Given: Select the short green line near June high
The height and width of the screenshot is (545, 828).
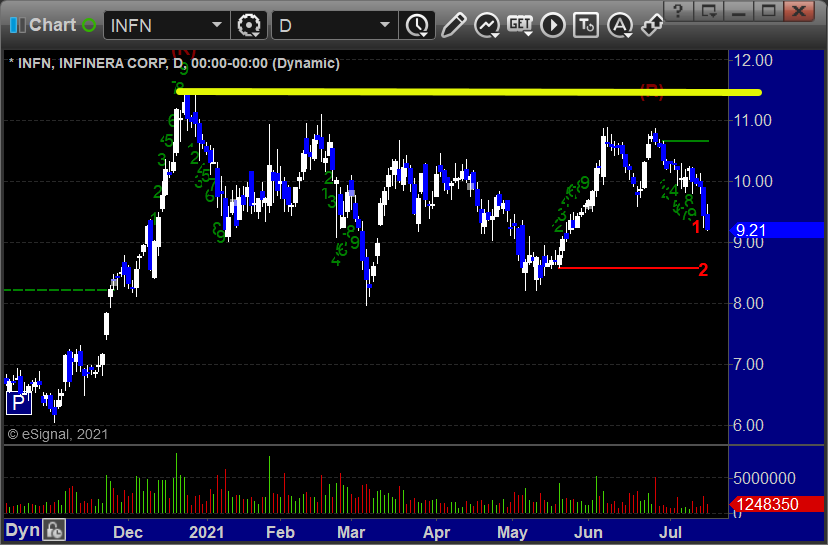Looking at the screenshot, I should (x=685, y=141).
